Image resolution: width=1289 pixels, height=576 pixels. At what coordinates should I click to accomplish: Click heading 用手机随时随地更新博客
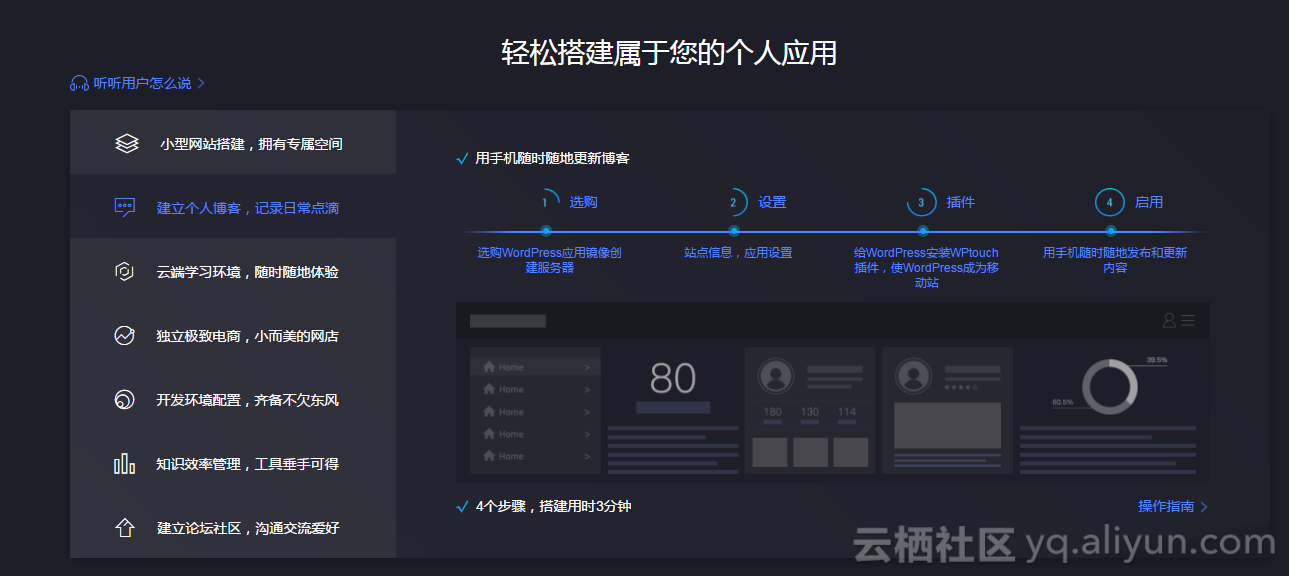pyautogui.click(x=552, y=158)
